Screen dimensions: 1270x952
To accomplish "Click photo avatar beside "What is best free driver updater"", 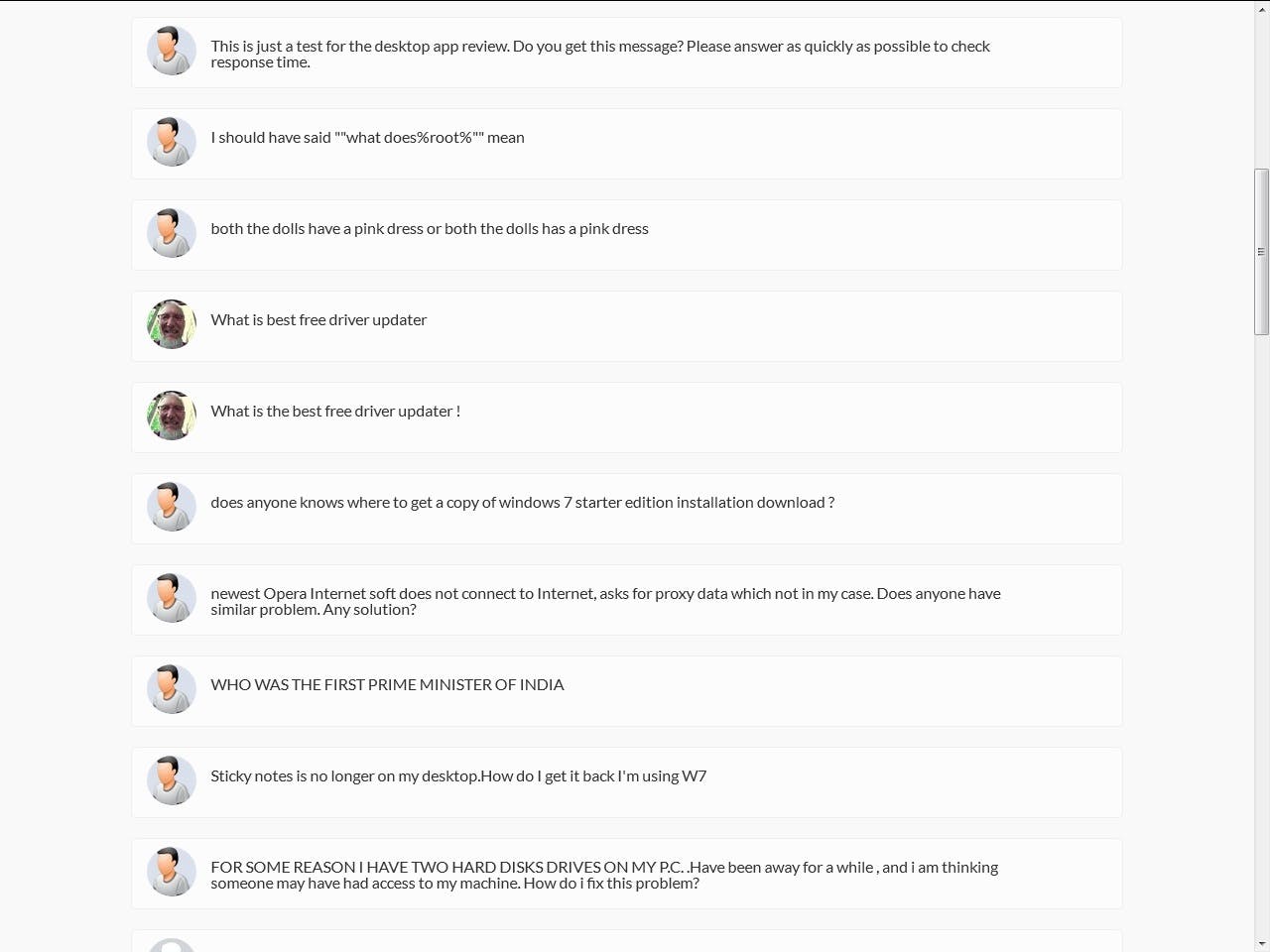I will (172, 324).
